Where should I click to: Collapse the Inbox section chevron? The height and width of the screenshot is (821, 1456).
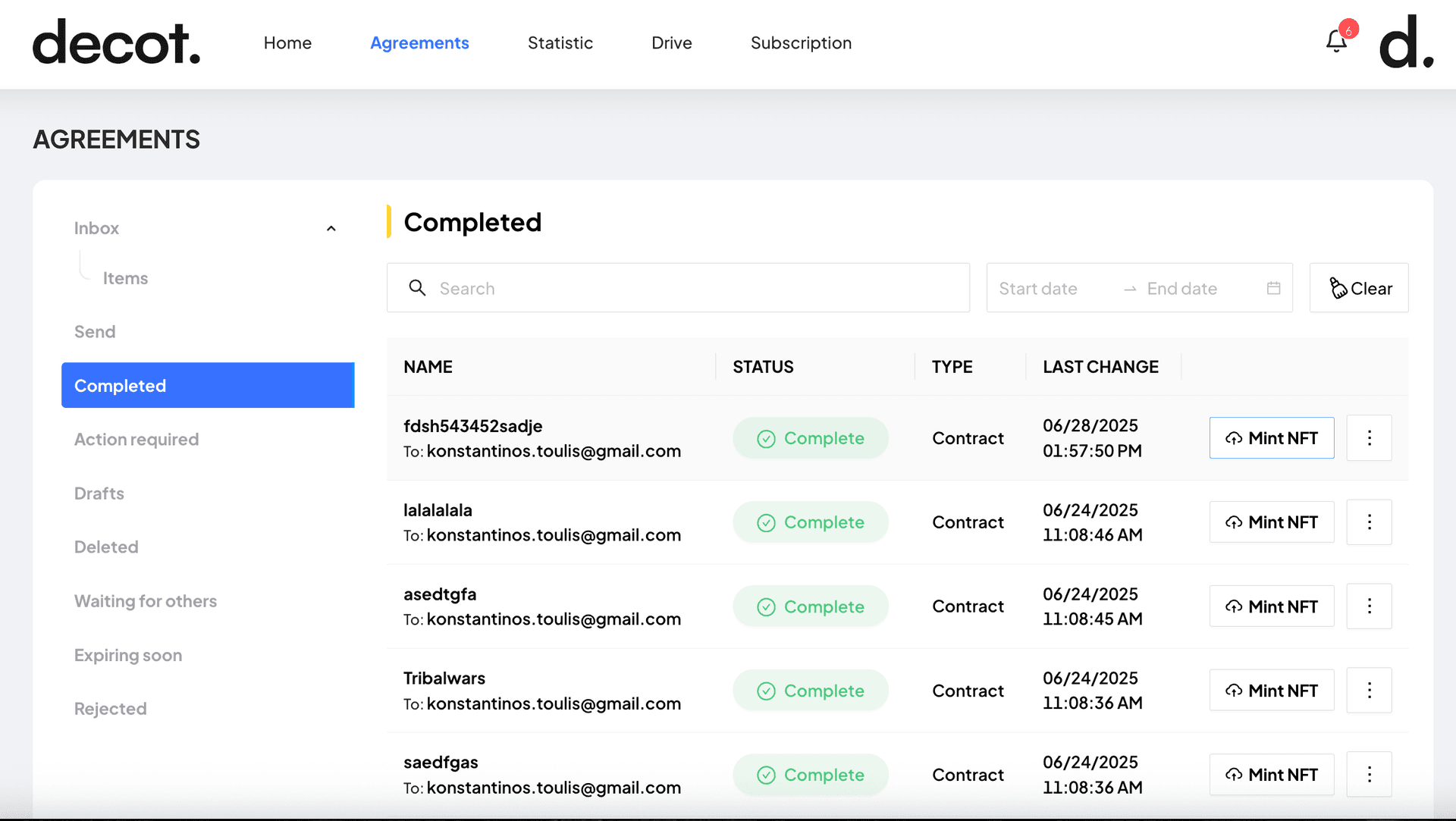tap(331, 228)
